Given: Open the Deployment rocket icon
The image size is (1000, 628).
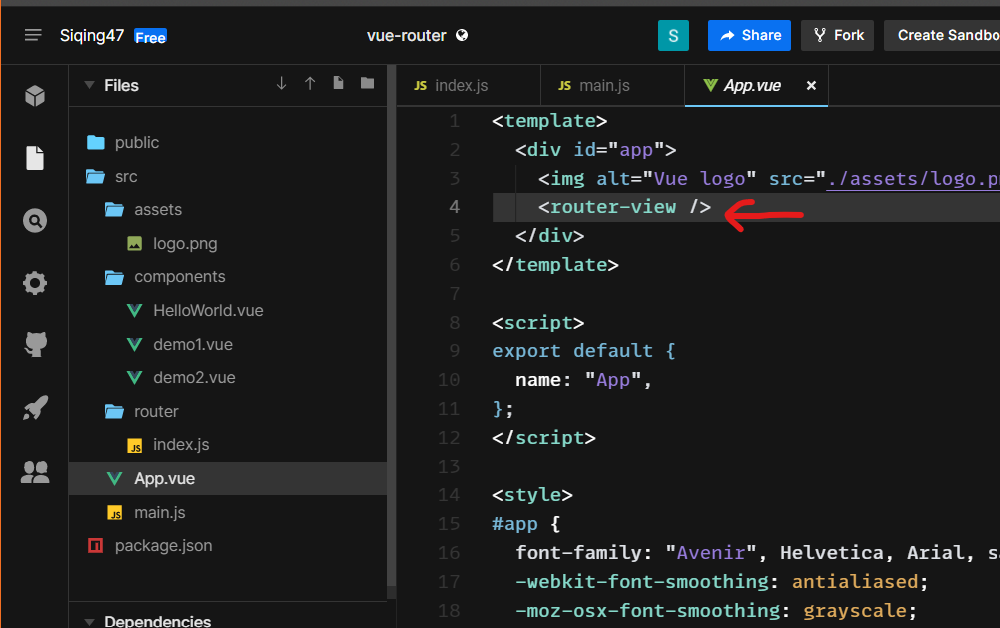Looking at the screenshot, I should coord(35,408).
